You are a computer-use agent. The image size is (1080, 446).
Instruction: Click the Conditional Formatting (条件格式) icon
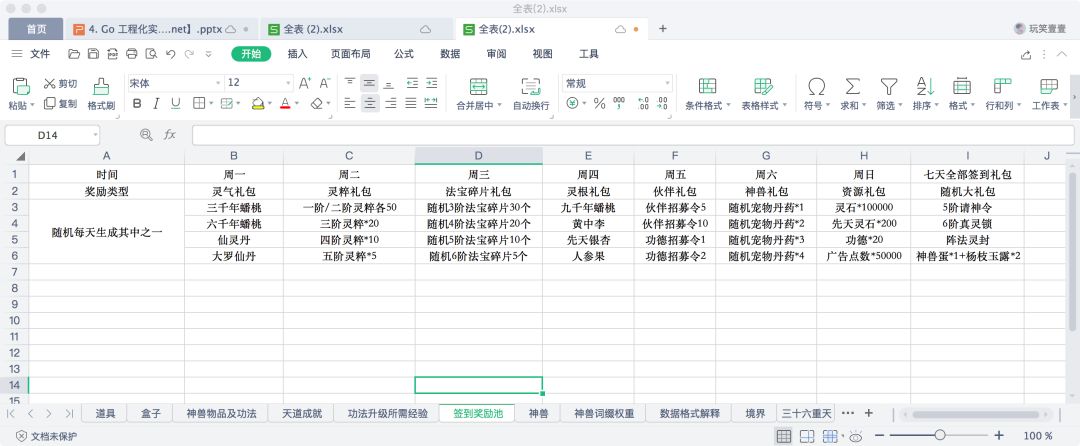point(707,86)
